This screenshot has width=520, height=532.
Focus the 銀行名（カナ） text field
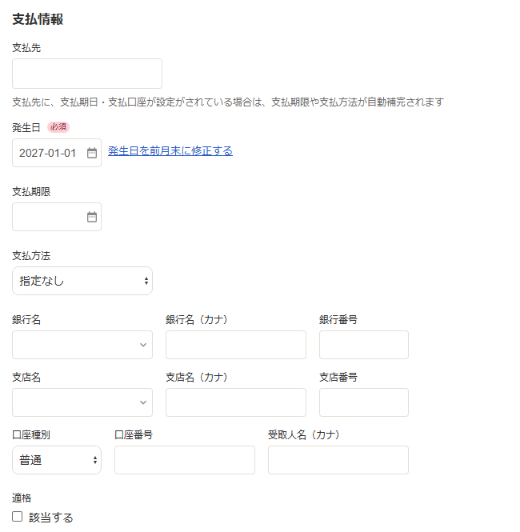236,344
